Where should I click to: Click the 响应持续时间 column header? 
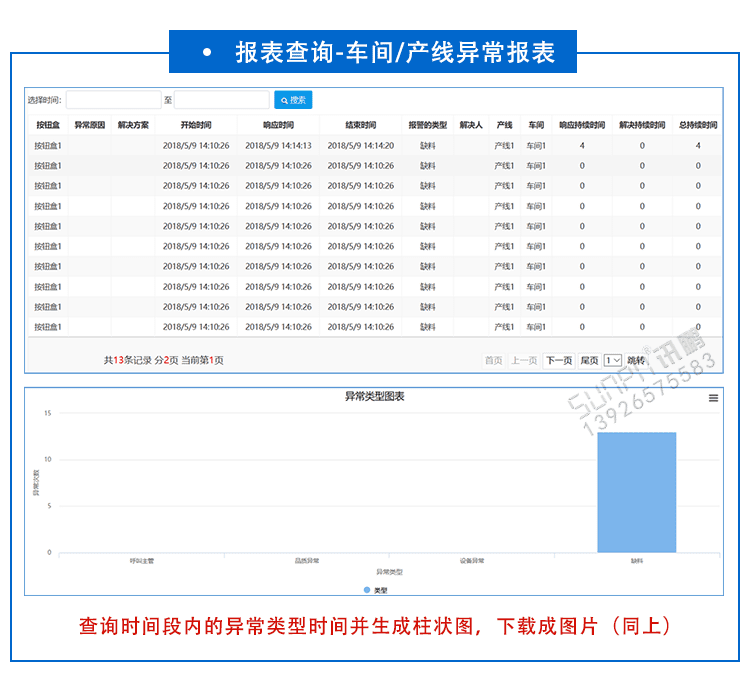[582, 125]
